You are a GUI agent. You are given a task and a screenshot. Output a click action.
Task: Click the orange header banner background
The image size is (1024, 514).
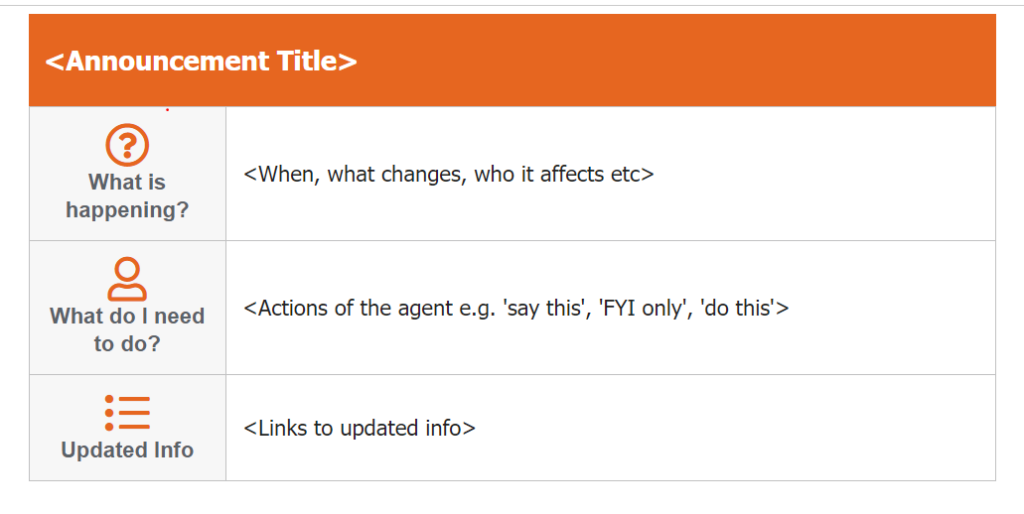(x=653, y=61)
